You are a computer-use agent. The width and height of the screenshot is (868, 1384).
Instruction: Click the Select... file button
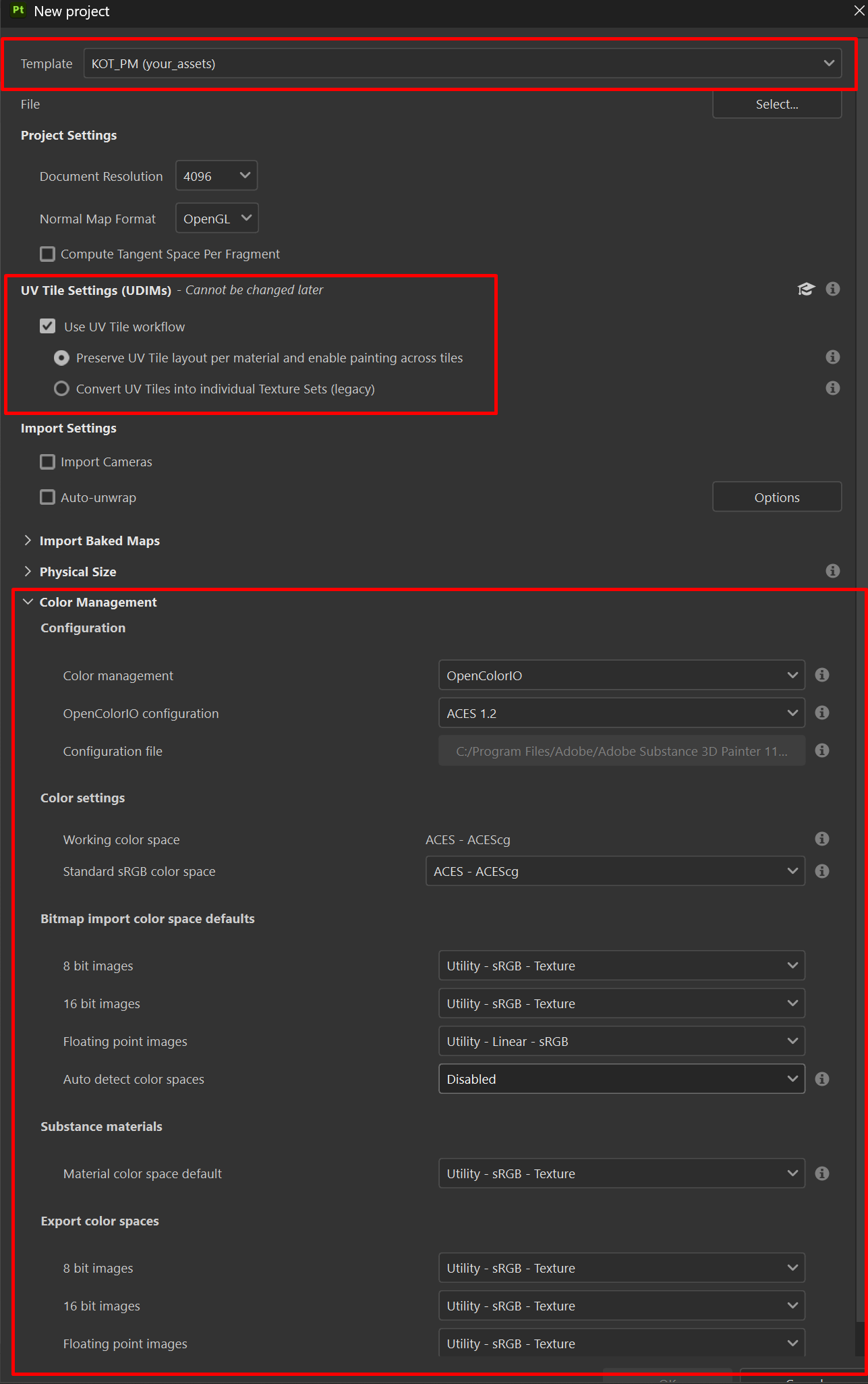777,104
